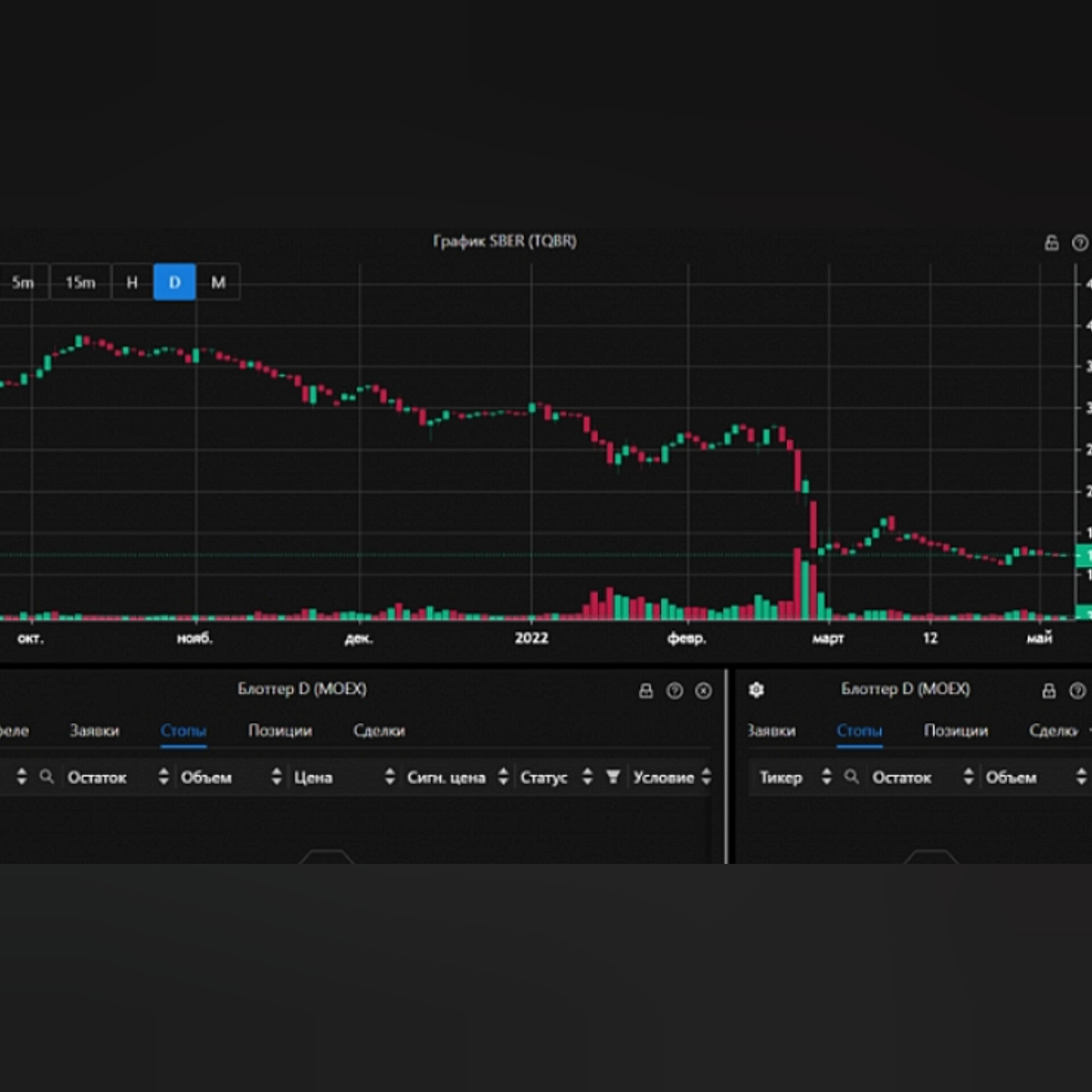Click the март label on the time axis
Screen dimensions: 1092x1092
click(x=828, y=639)
